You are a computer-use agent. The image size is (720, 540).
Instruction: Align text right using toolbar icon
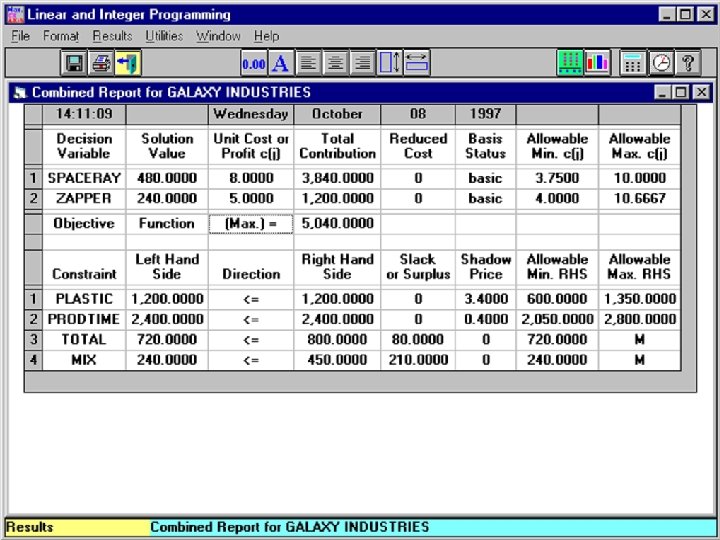click(363, 63)
